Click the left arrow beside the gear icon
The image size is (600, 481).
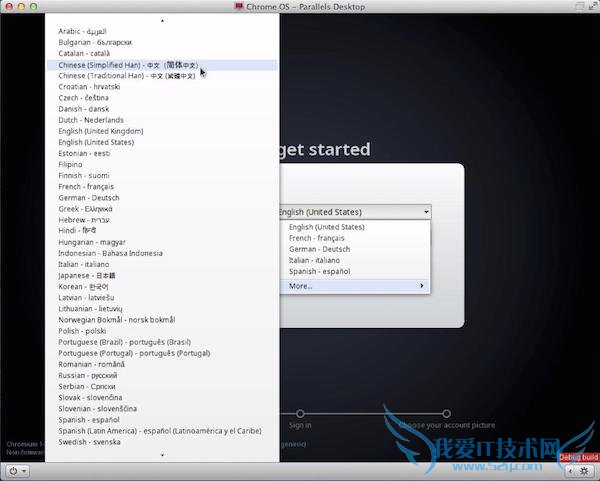coord(571,471)
